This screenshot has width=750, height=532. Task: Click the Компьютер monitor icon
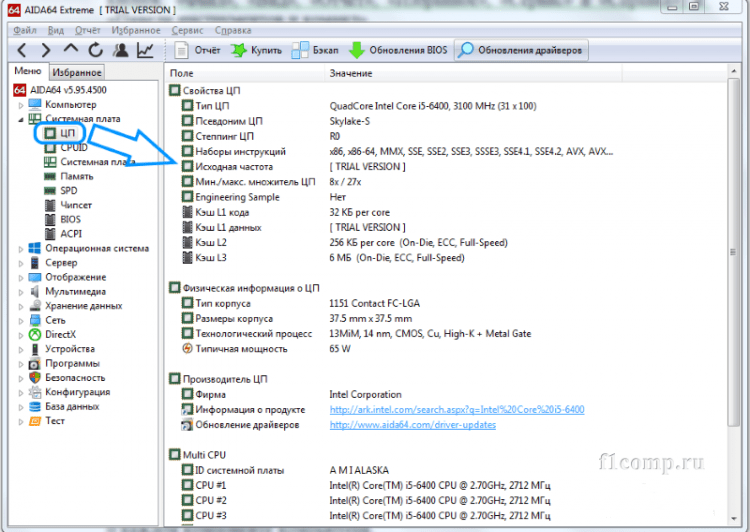point(34,104)
